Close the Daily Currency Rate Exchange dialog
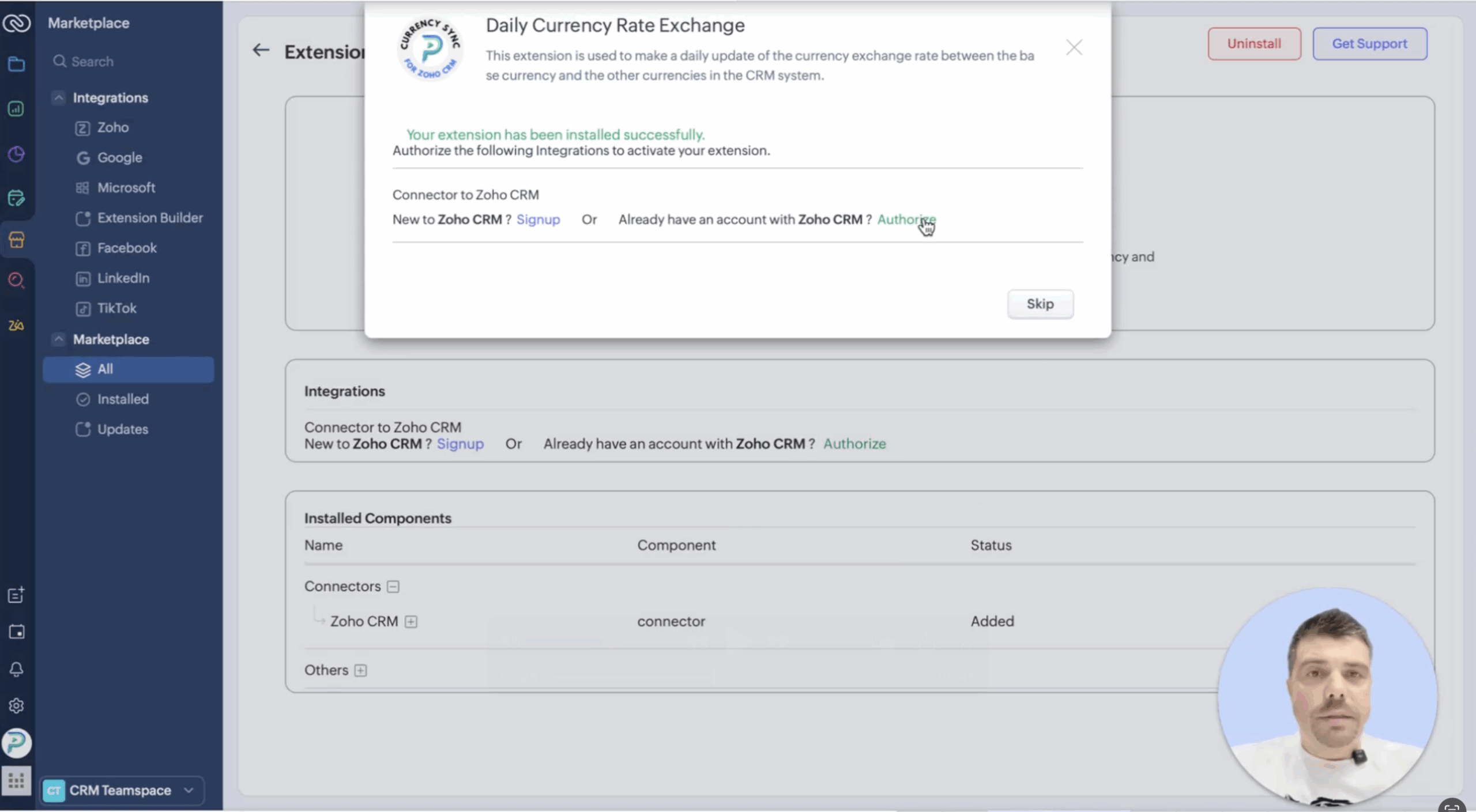Image resolution: width=1476 pixels, height=812 pixels. point(1074,47)
